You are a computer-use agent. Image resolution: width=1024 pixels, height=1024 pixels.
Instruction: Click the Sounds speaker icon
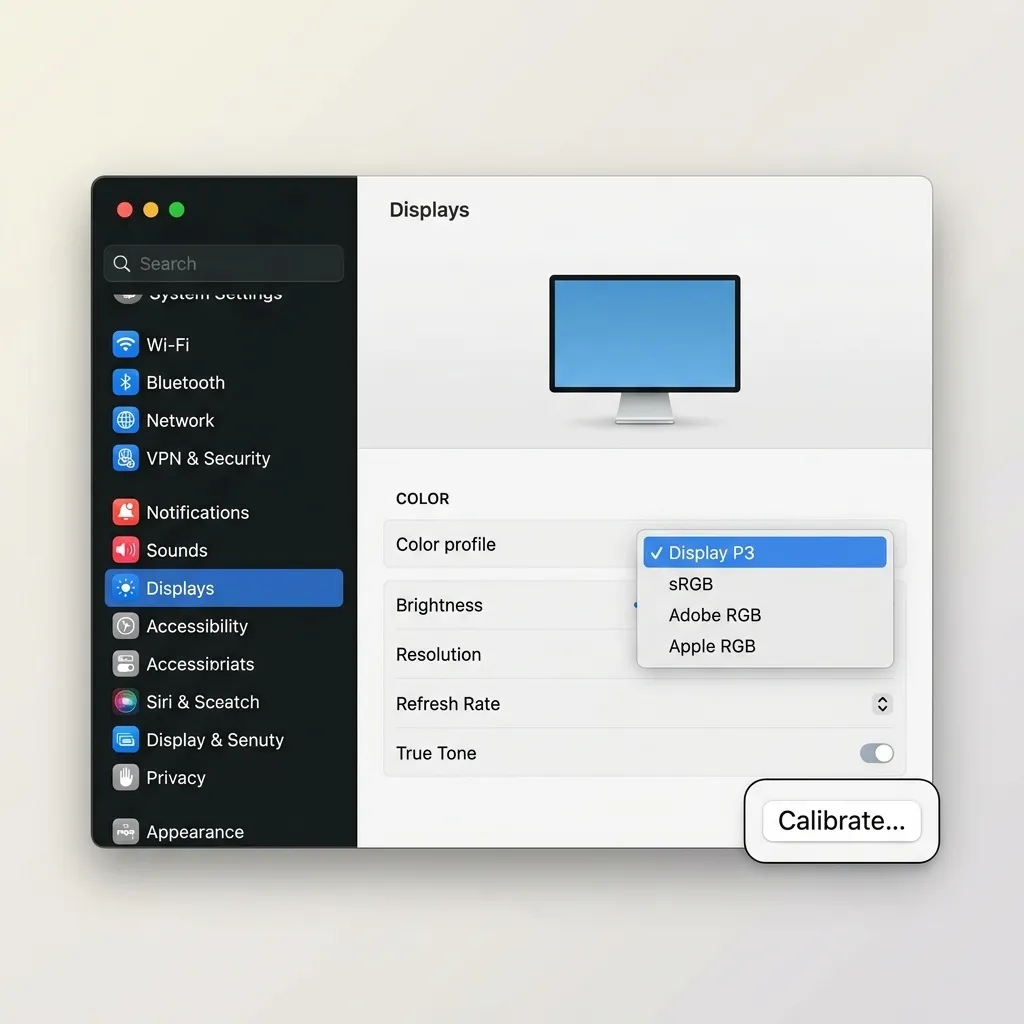coord(125,550)
